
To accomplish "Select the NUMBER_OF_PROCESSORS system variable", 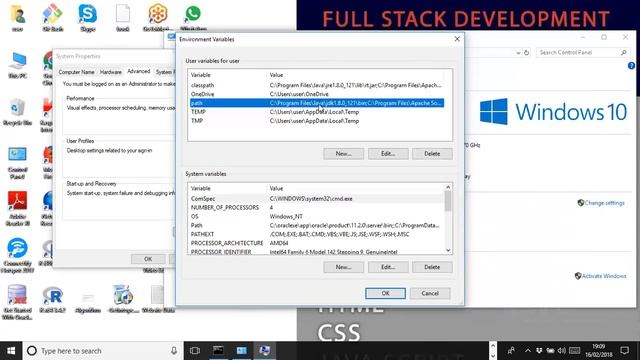I will click(317, 208).
